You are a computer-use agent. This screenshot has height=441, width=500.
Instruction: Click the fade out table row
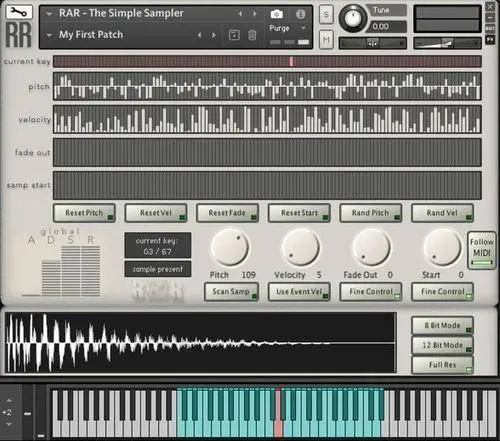[x=267, y=152]
